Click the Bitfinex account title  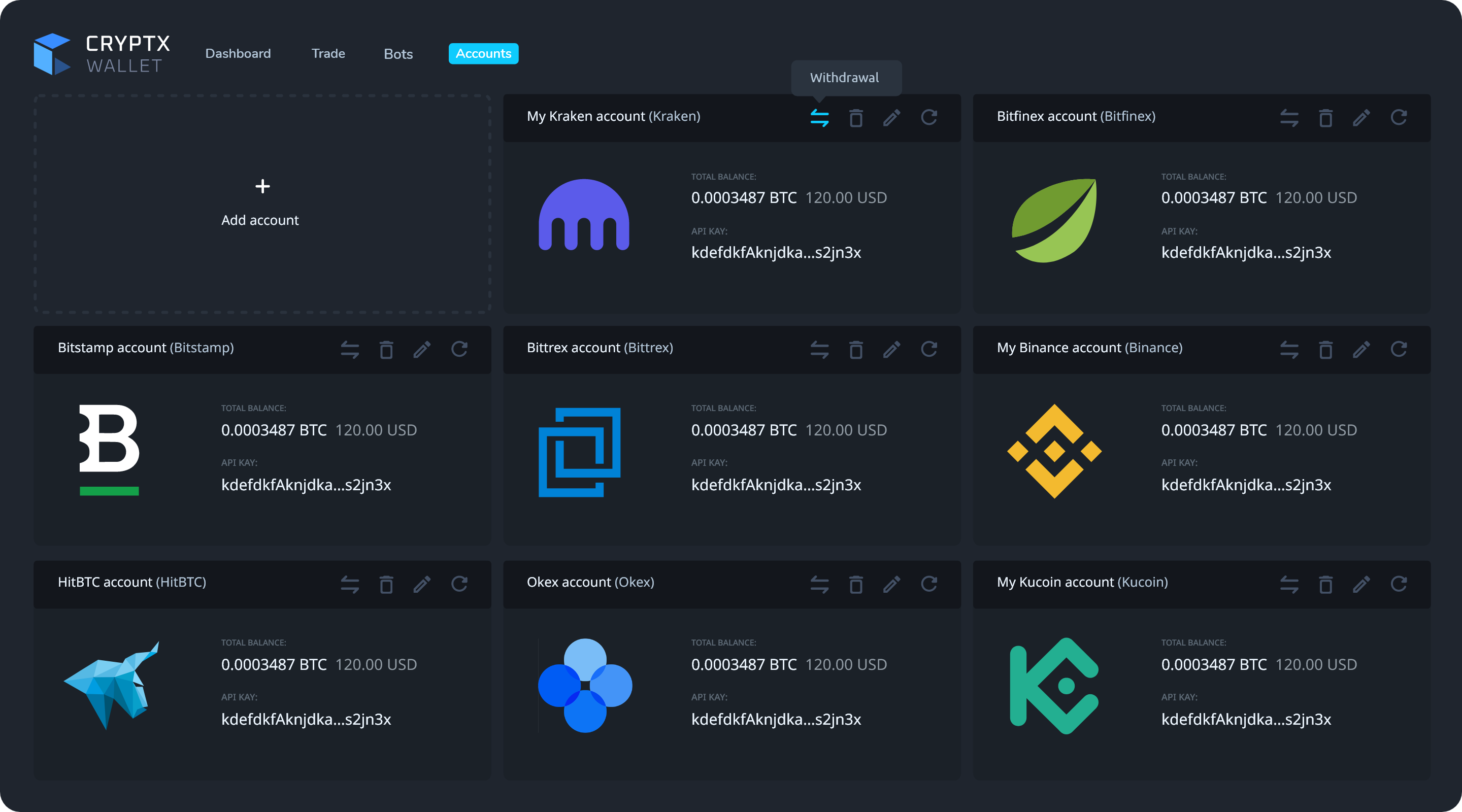(x=1076, y=116)
